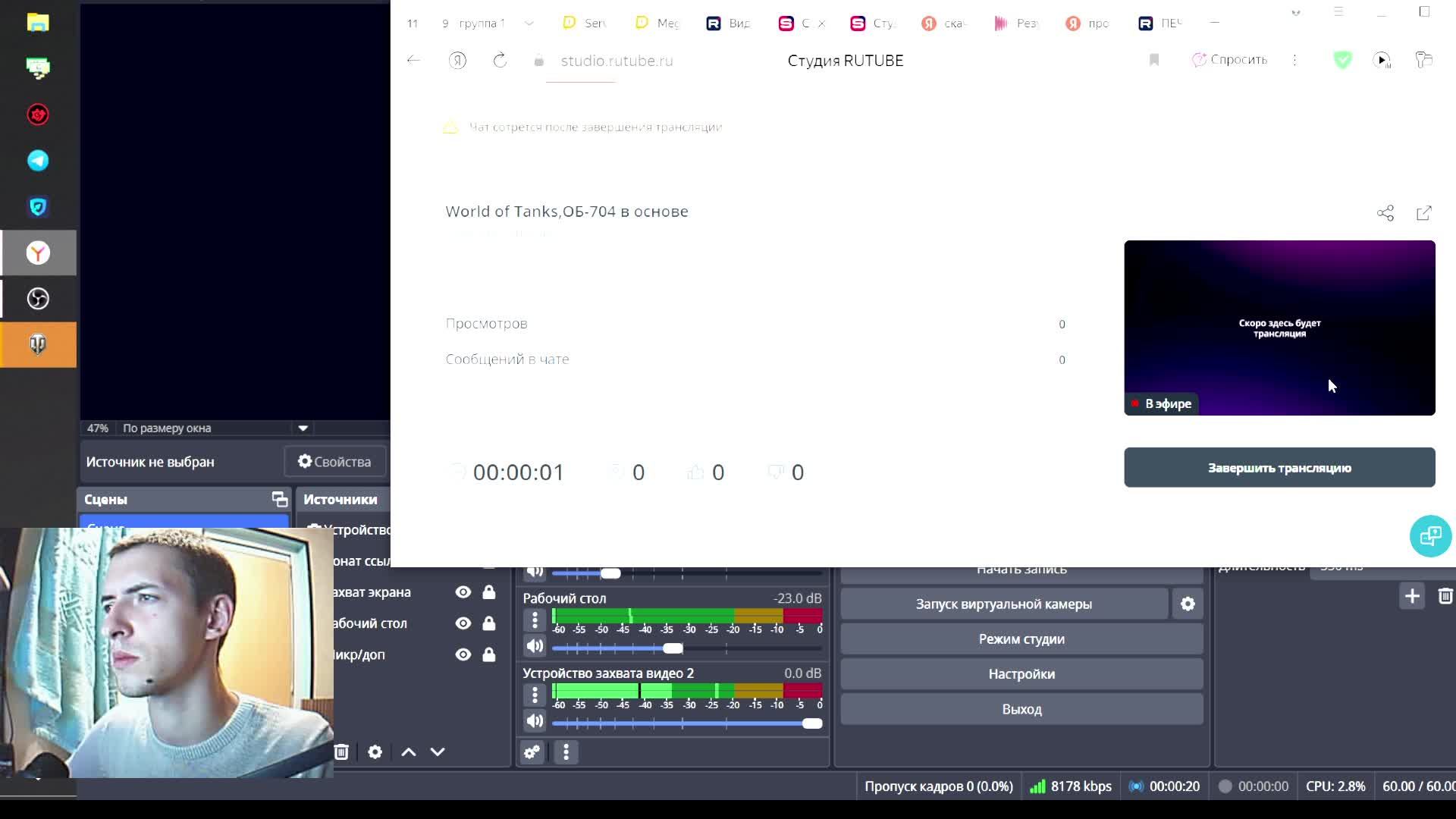The width and height of the screenshot is (1456, 819).
Task: Open Telegram from the taskbar
Action: tap(38, 161)
